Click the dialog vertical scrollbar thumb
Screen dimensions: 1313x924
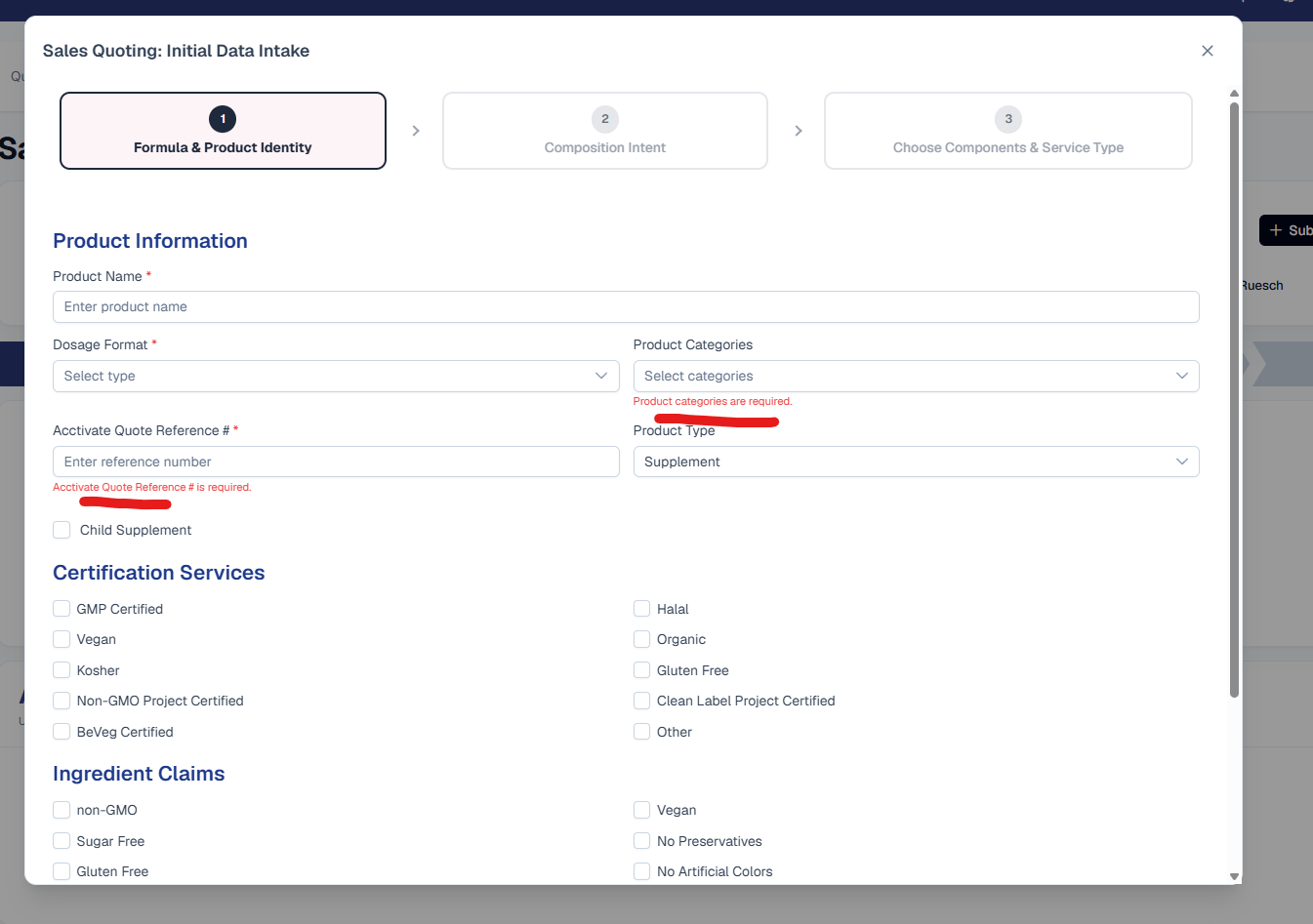pos(1234,400)
